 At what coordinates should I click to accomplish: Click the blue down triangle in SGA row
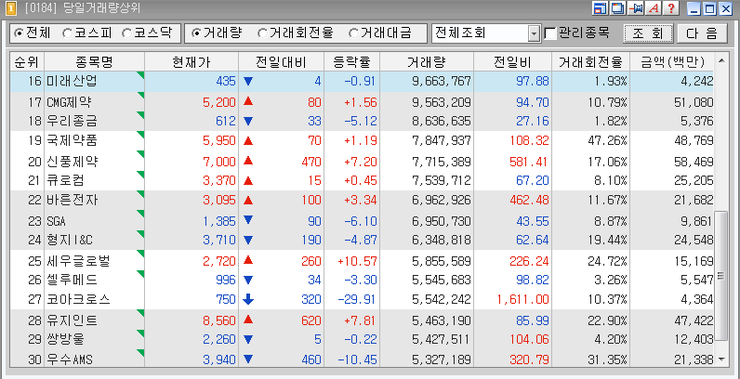coord(249,220)
